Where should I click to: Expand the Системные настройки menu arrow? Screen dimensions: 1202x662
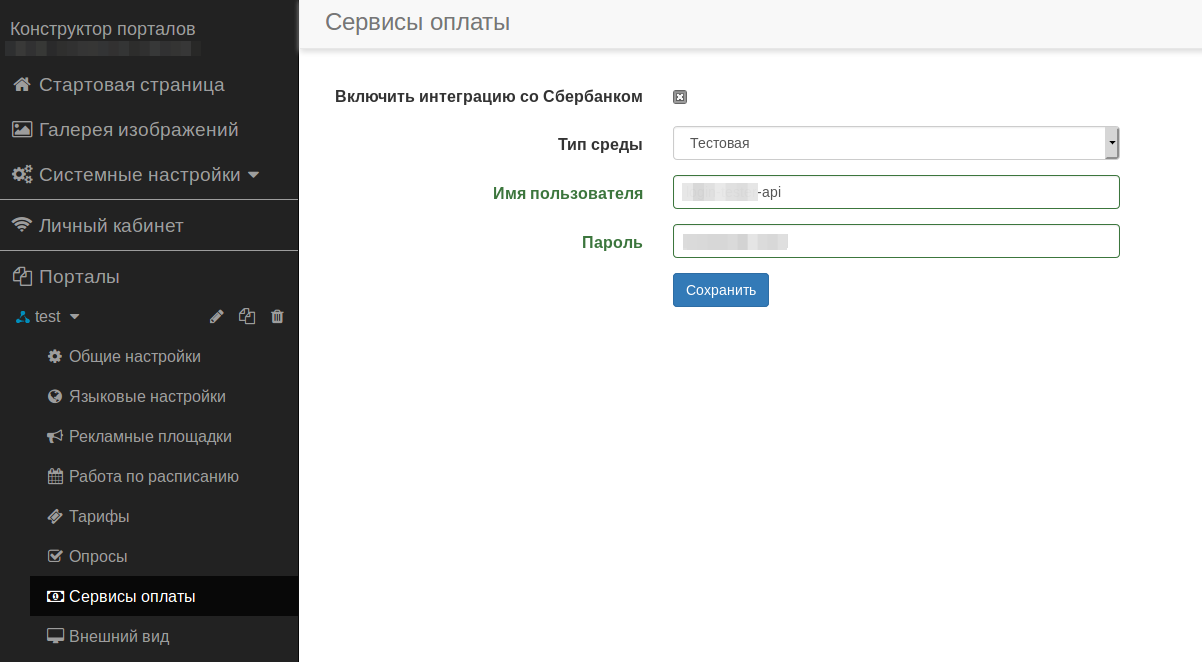[x=253, y=175]
